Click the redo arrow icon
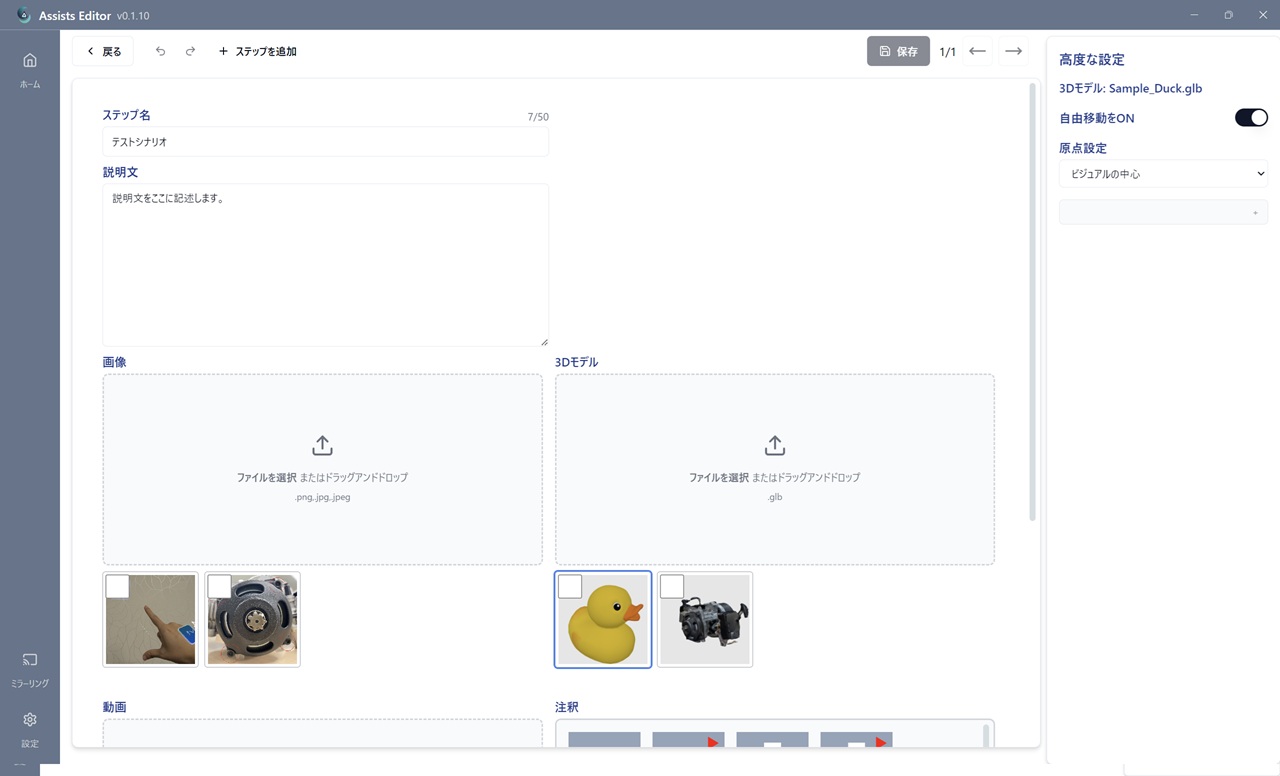Screen dimensions: 1280x776 pyautogui.click(x=190, y=51)
